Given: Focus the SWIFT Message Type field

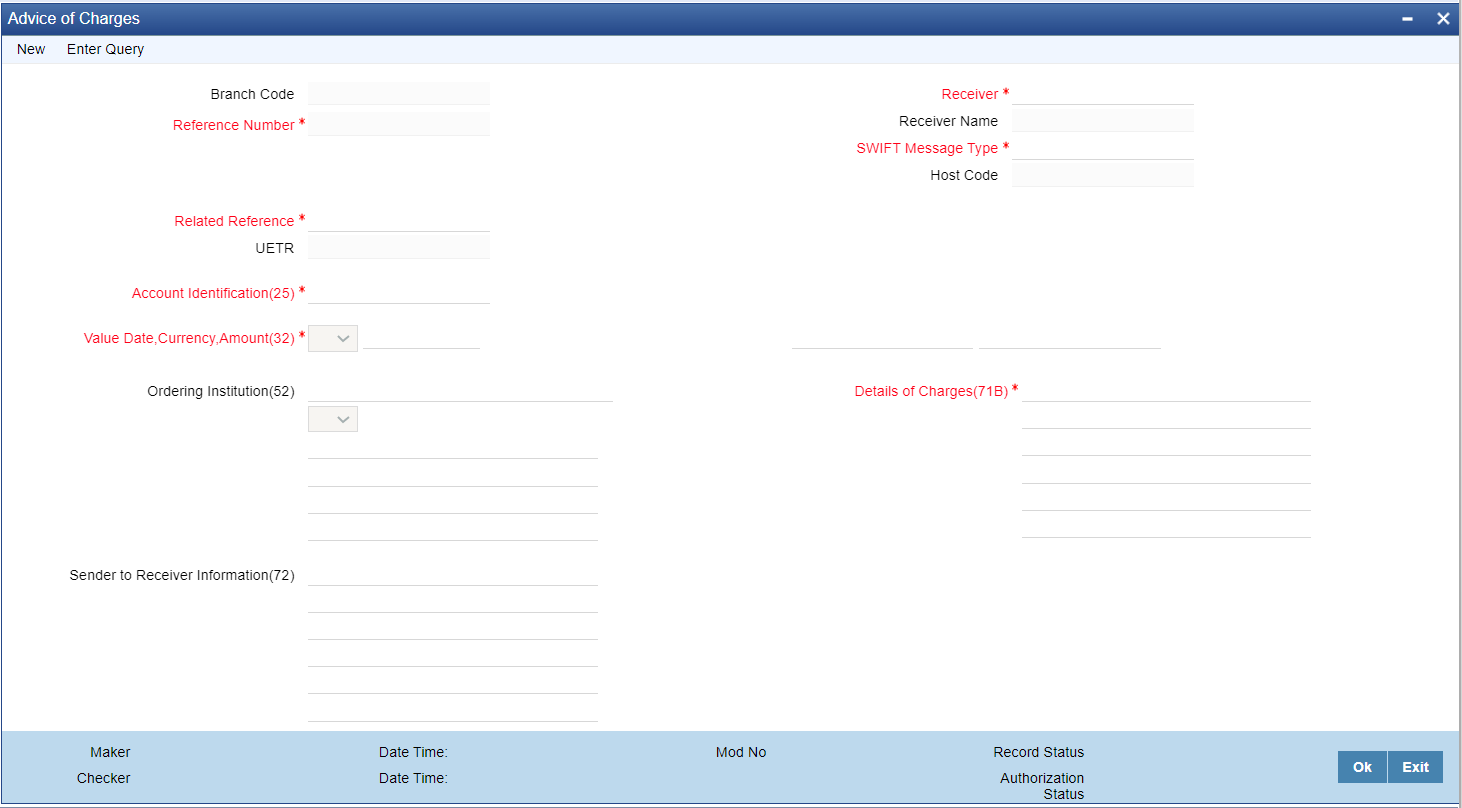Looking at the screenshot, I should (1103, 148).
